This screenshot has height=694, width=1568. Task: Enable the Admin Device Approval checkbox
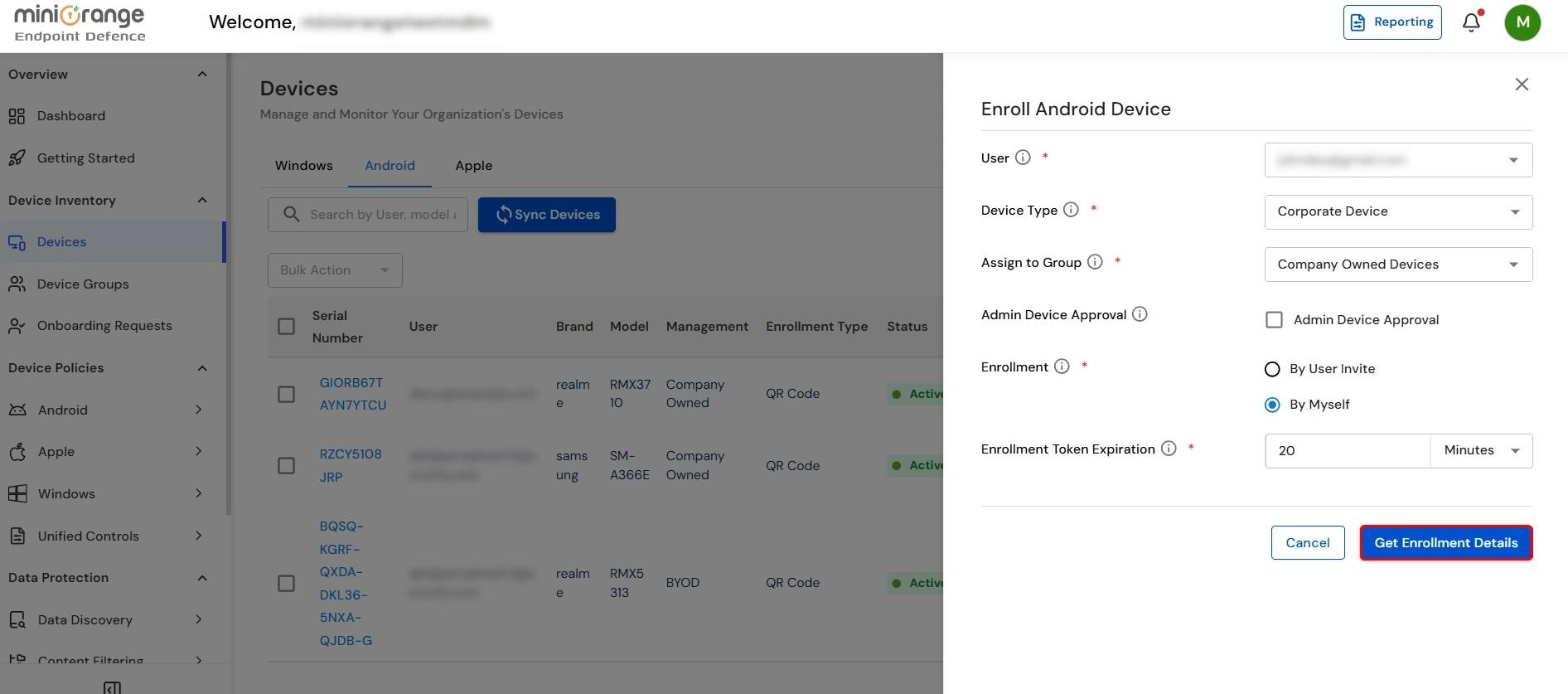tap(1275, 320)
